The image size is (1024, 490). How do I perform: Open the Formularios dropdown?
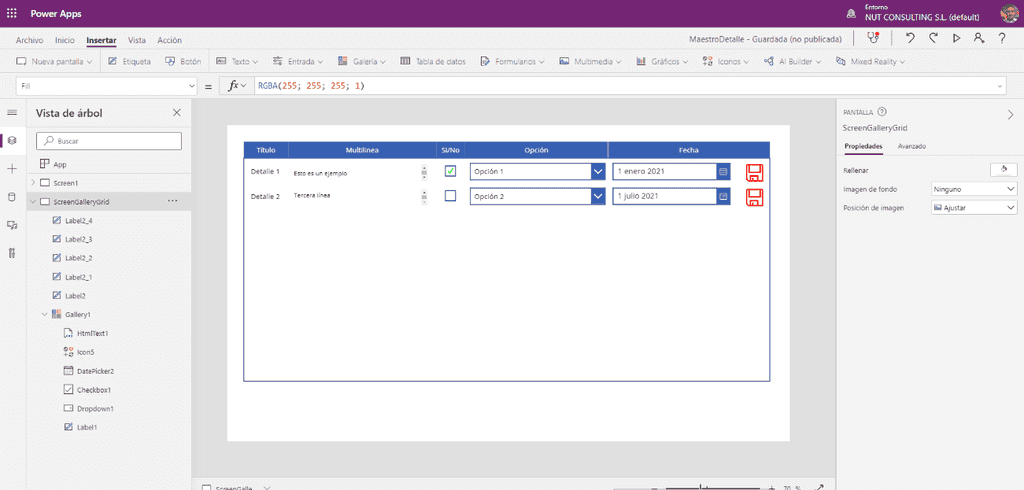[513, 61]
